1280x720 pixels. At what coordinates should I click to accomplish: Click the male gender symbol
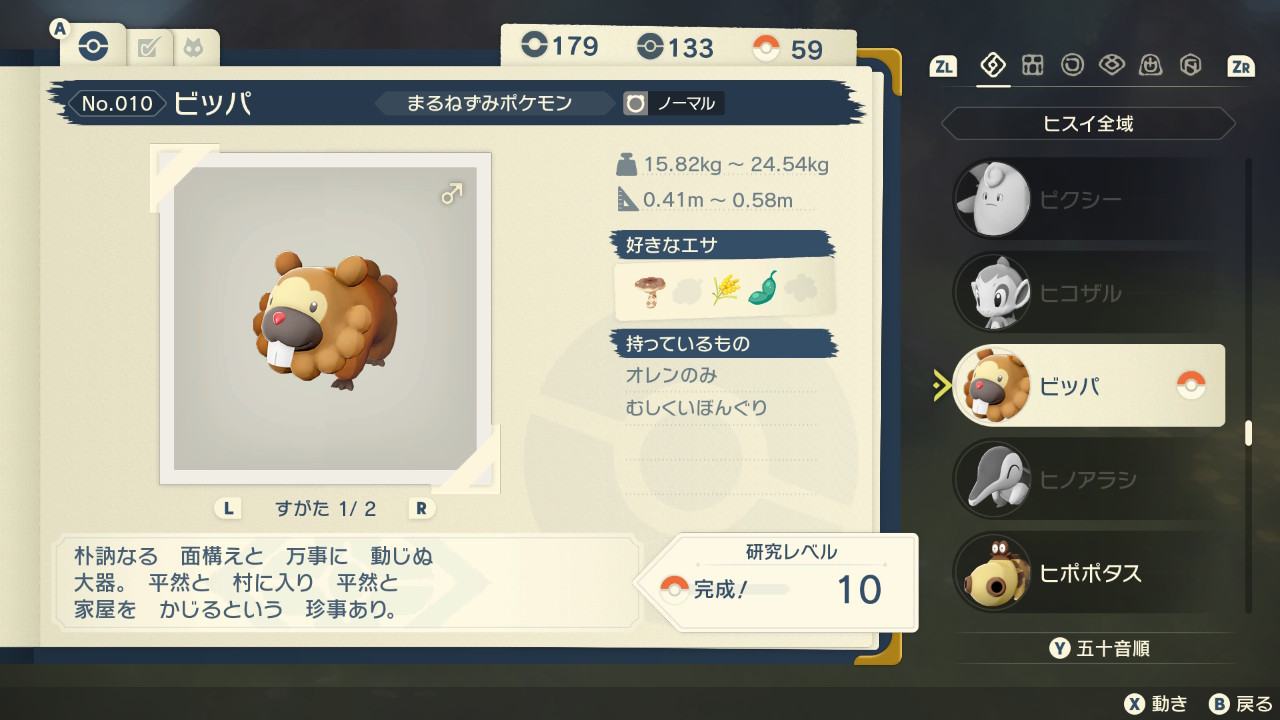pyautogui.click(x=452, y=194)
